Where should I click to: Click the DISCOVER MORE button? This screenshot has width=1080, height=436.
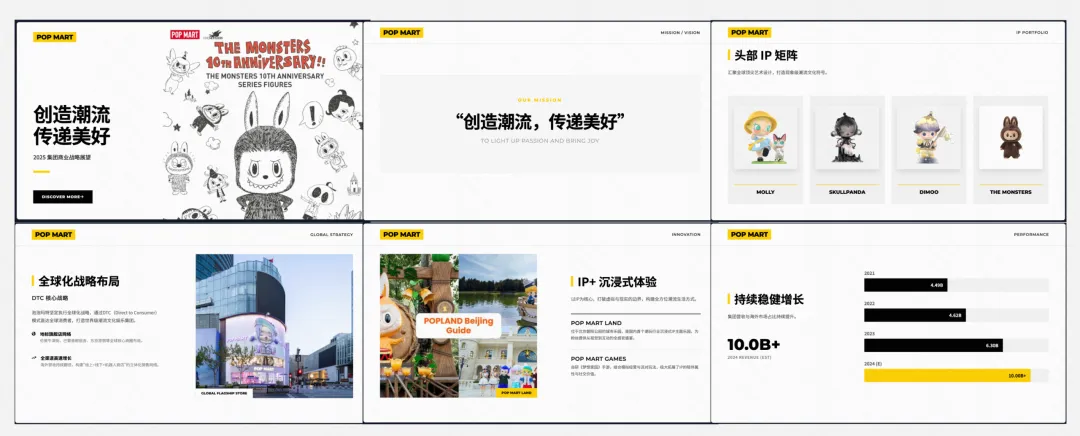pyautogui.click(x=63, y=197)
